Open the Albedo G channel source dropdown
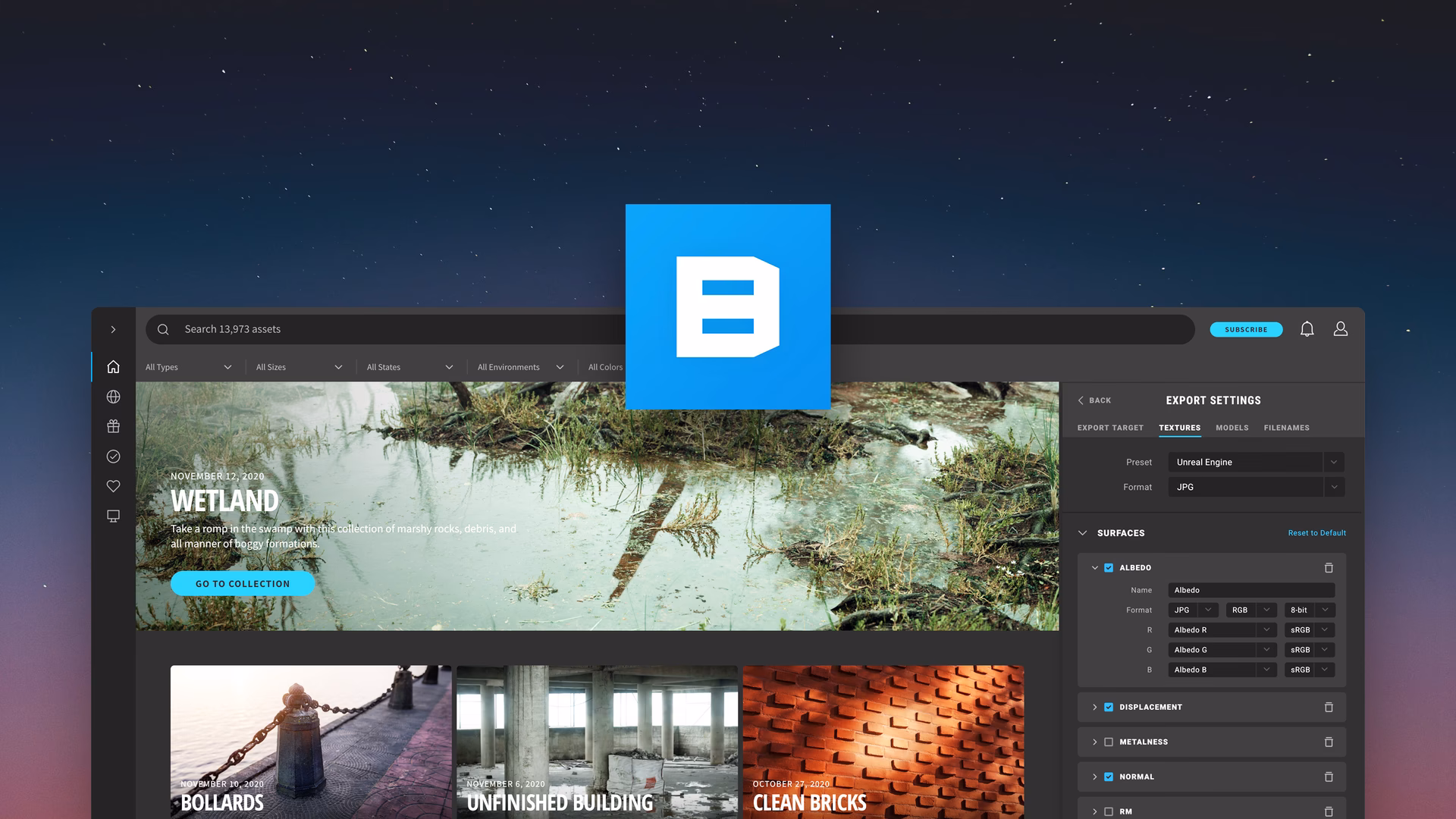Image resolution: width=1456 pixels, height=819 pixels. (1222, 650)
